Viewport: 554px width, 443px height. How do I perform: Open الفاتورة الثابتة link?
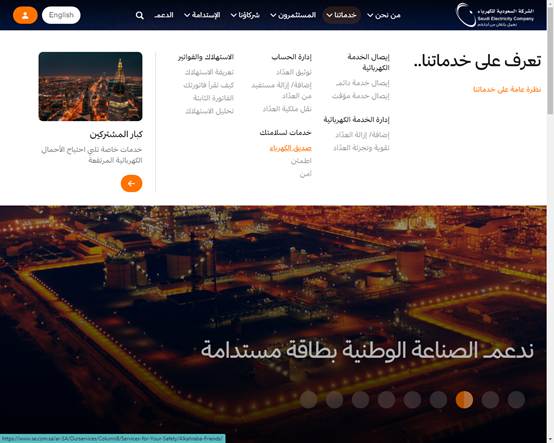click(213, 98)
